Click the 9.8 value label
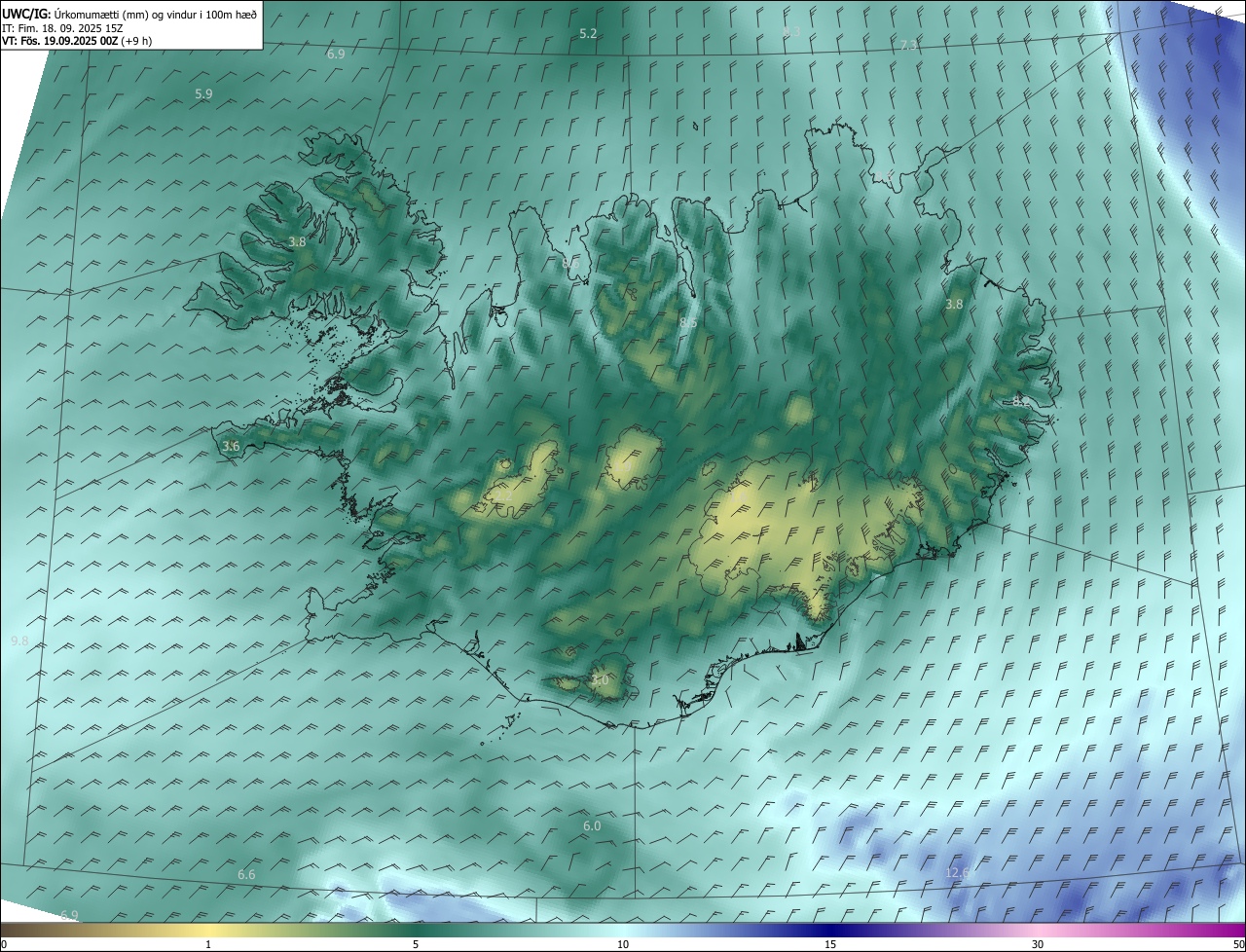Image resolution: width=1246 pixels, height=952 pixels. click(19, 641)
